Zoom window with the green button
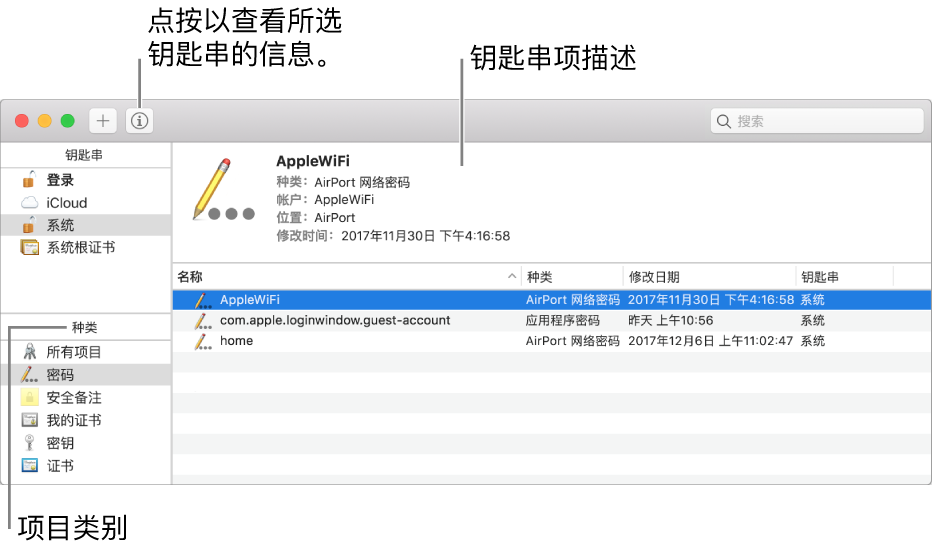The image size is (934, 551). pyautogui.click(x=68, y=121)
